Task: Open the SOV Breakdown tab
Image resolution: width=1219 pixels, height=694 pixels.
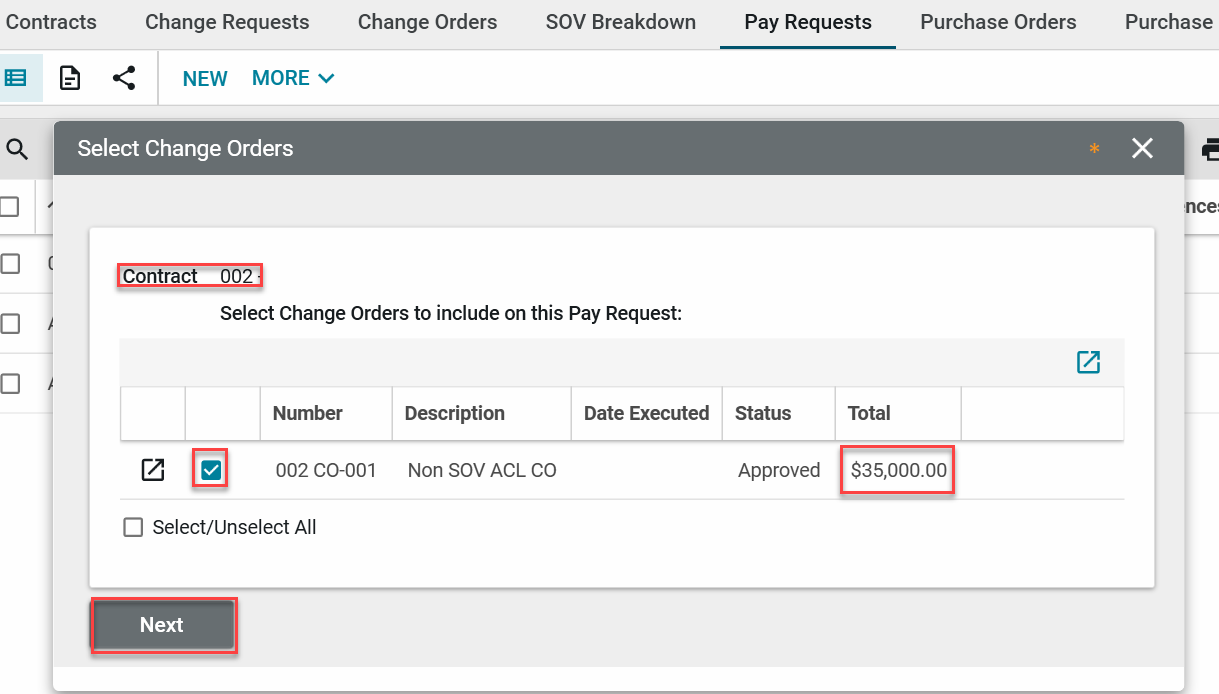Action: point(620,22)
